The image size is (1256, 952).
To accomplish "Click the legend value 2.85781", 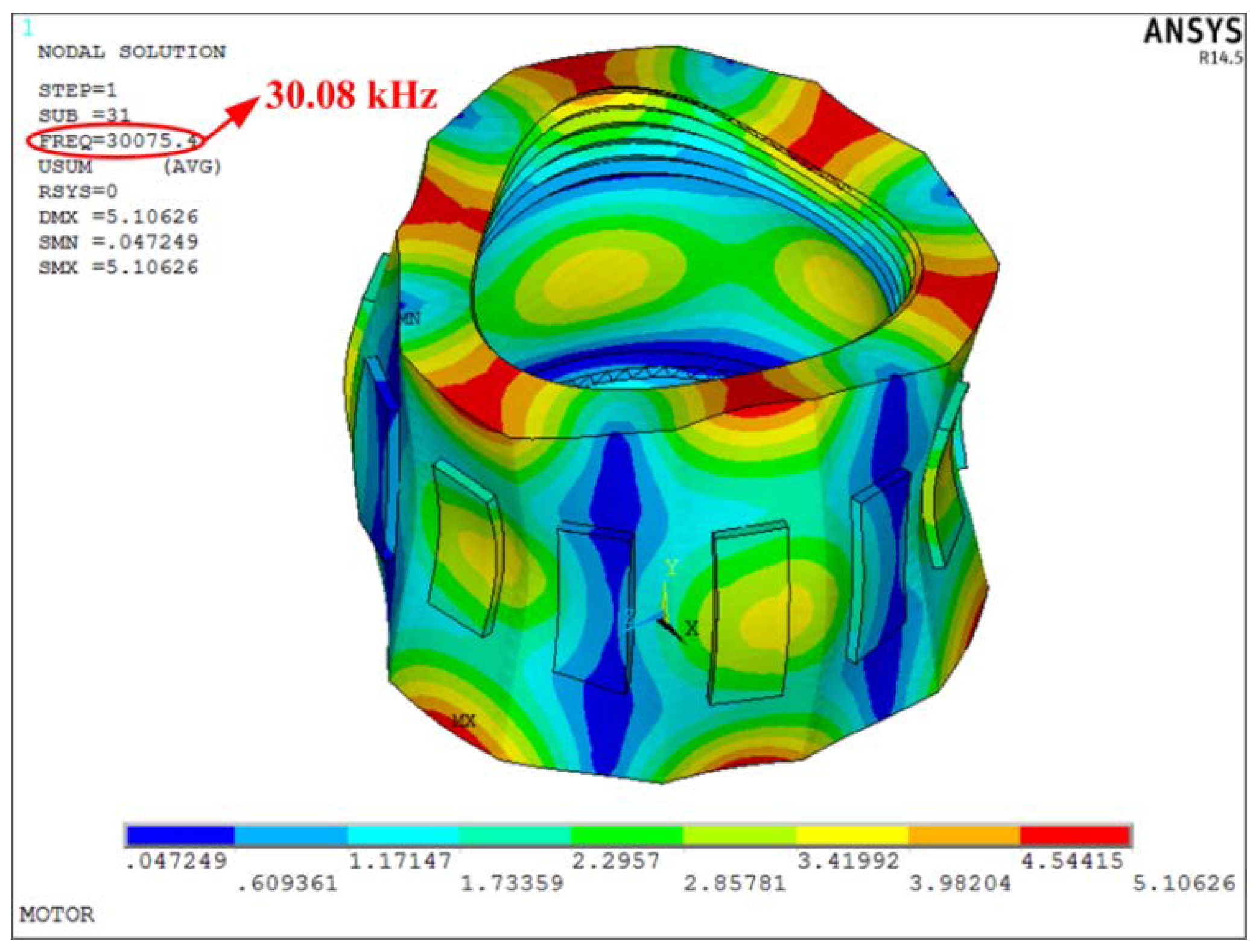I will coord(735,884).
